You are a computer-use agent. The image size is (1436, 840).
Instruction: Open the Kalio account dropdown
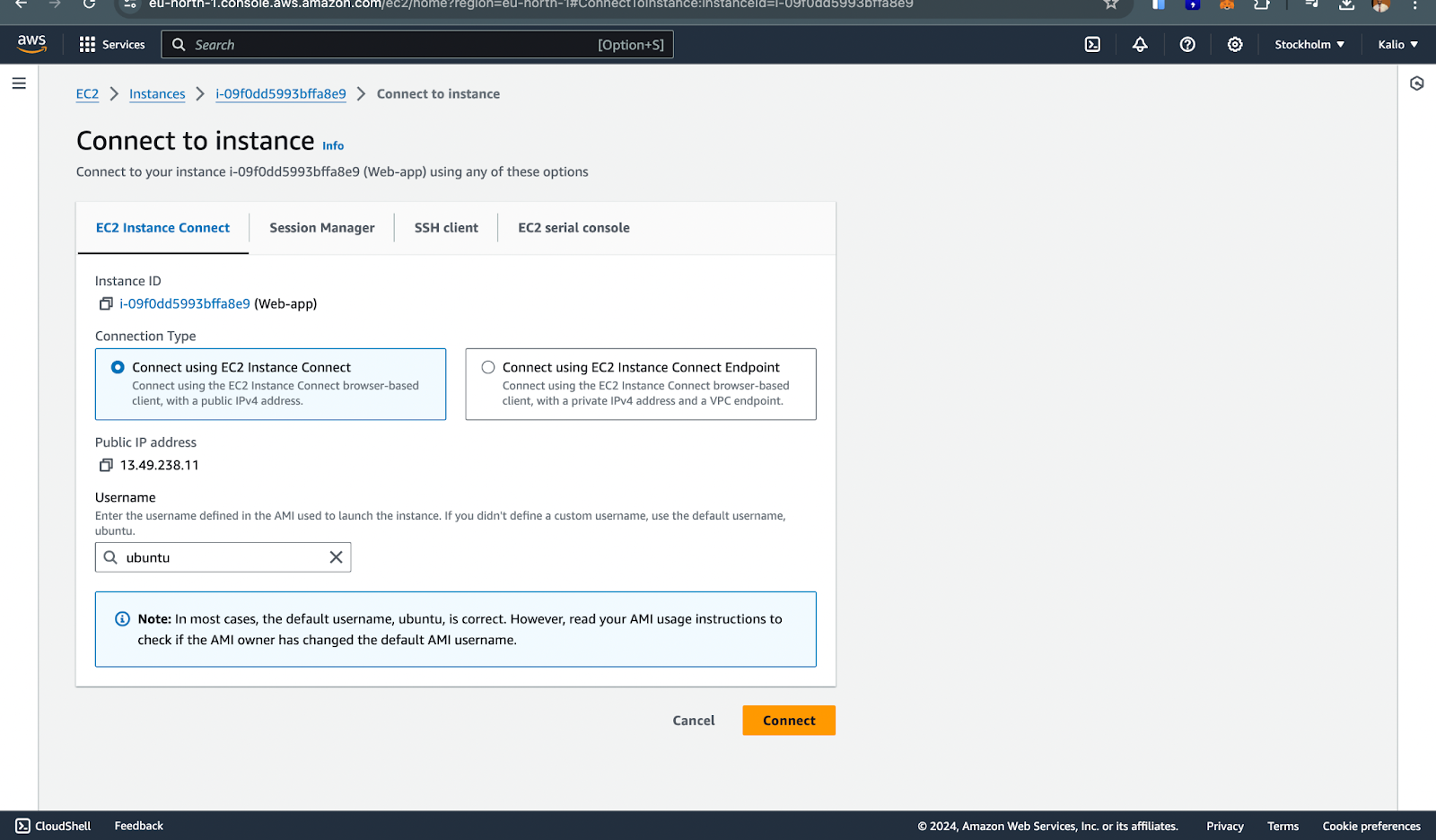click(x=1397, y=45)
